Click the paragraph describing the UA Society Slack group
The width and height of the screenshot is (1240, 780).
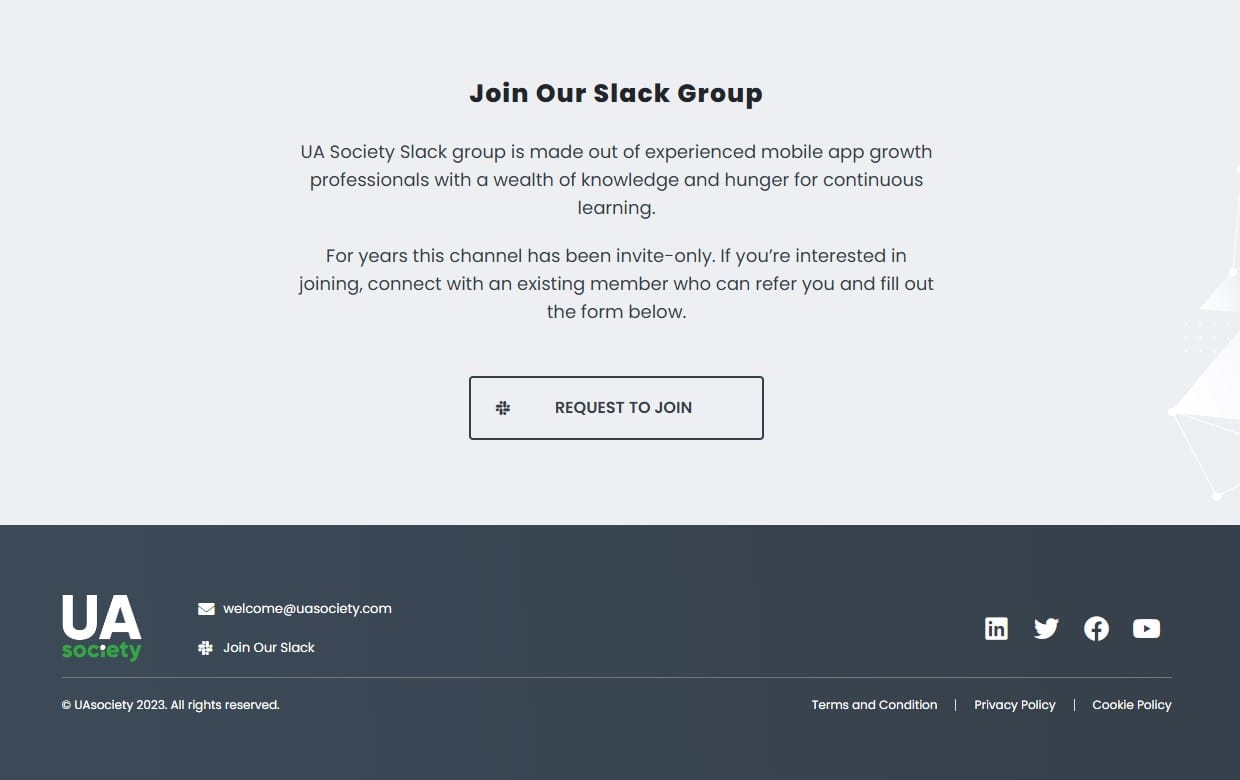[616, 180]
